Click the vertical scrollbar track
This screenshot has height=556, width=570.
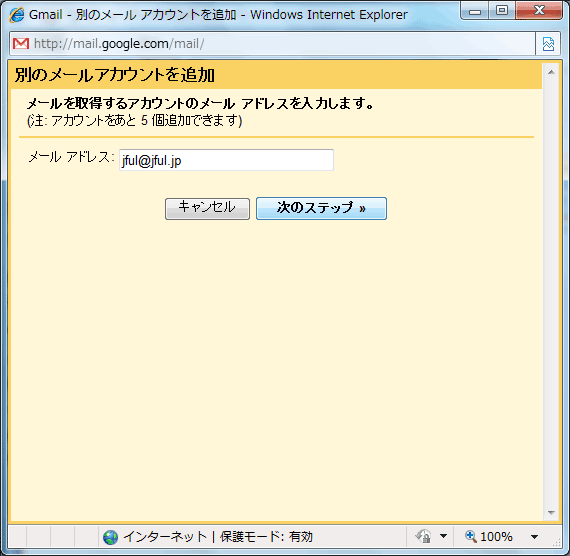(x=551, y=292)
